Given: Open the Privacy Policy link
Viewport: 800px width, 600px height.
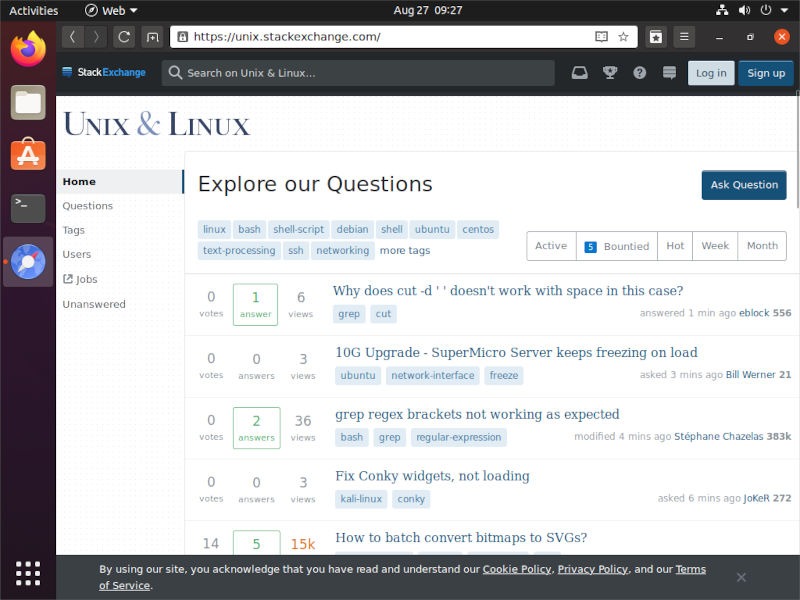Looking at the screenshot, I should tap(593, 569).
